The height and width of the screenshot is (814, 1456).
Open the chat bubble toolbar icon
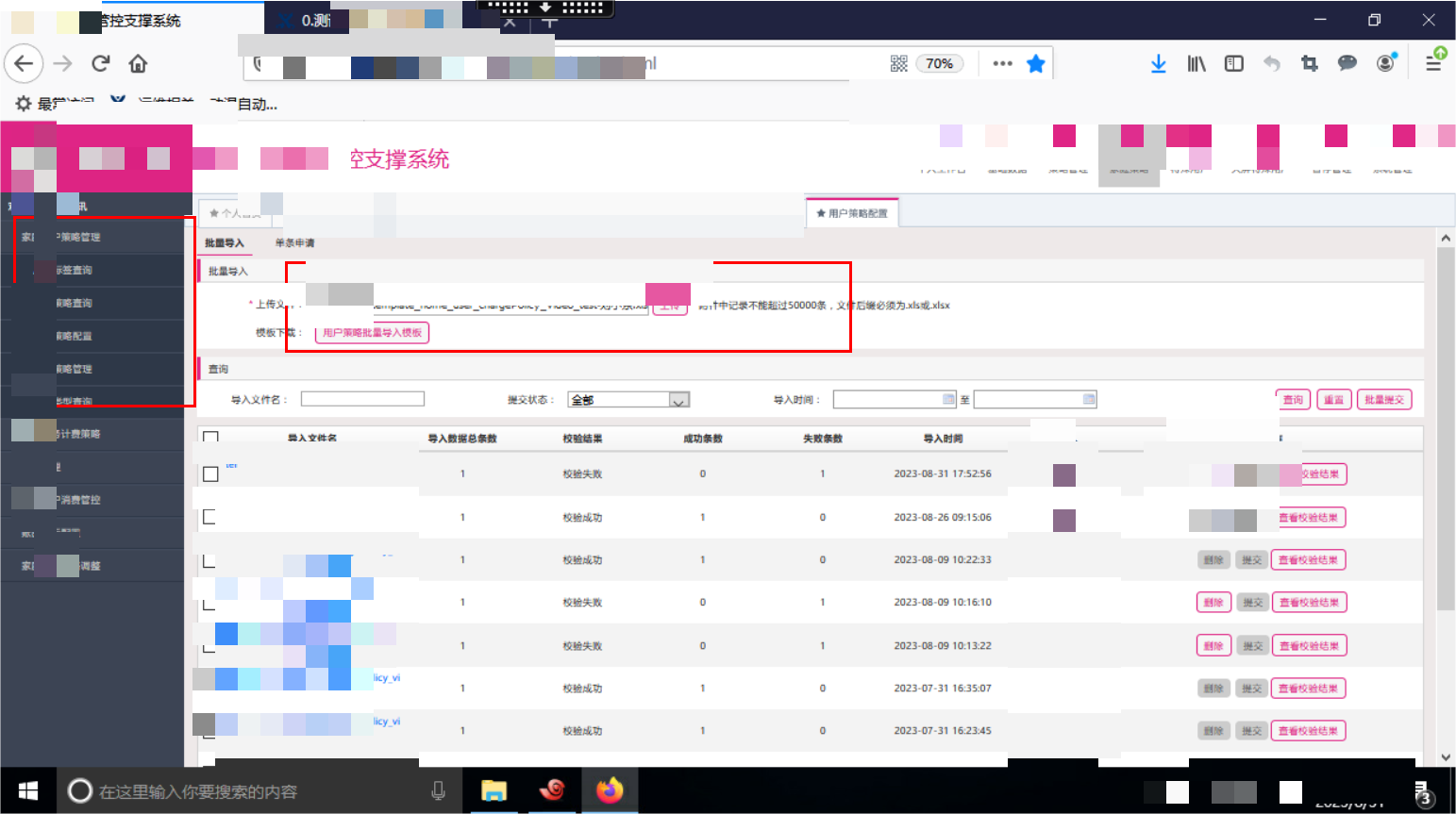(1347, 63)
